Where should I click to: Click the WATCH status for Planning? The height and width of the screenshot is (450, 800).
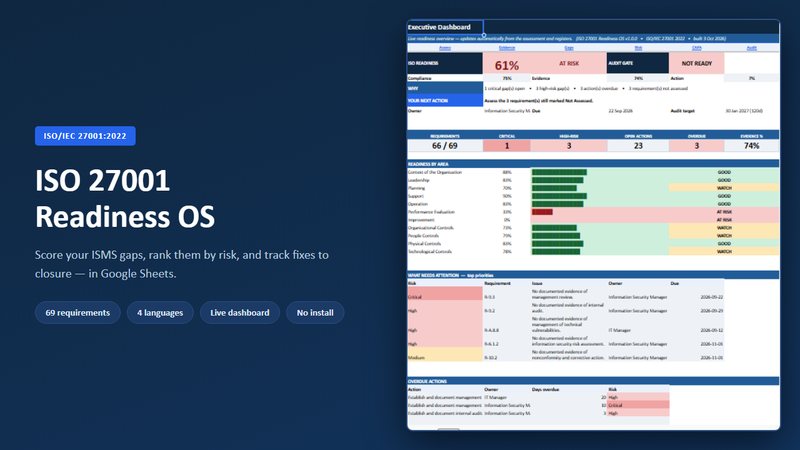[724, 188]
